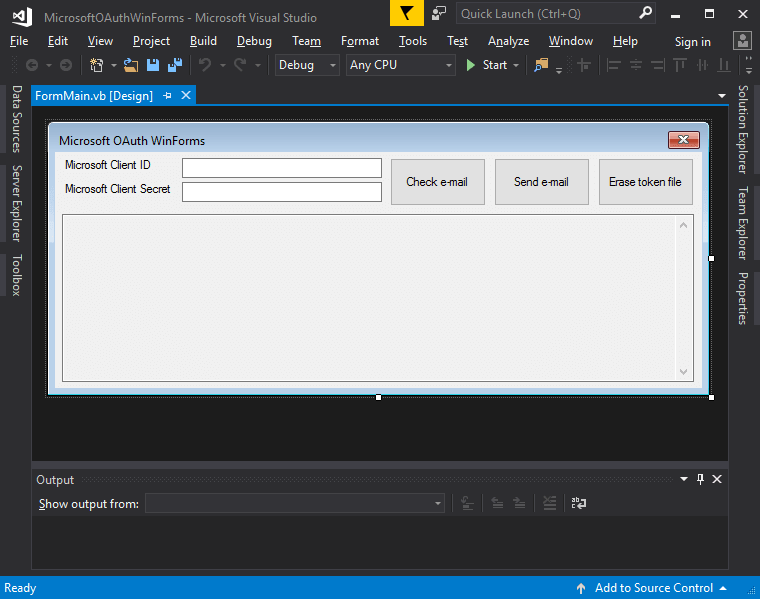Open the Analyze menu
760x599 pixels.
pos(508,41)
